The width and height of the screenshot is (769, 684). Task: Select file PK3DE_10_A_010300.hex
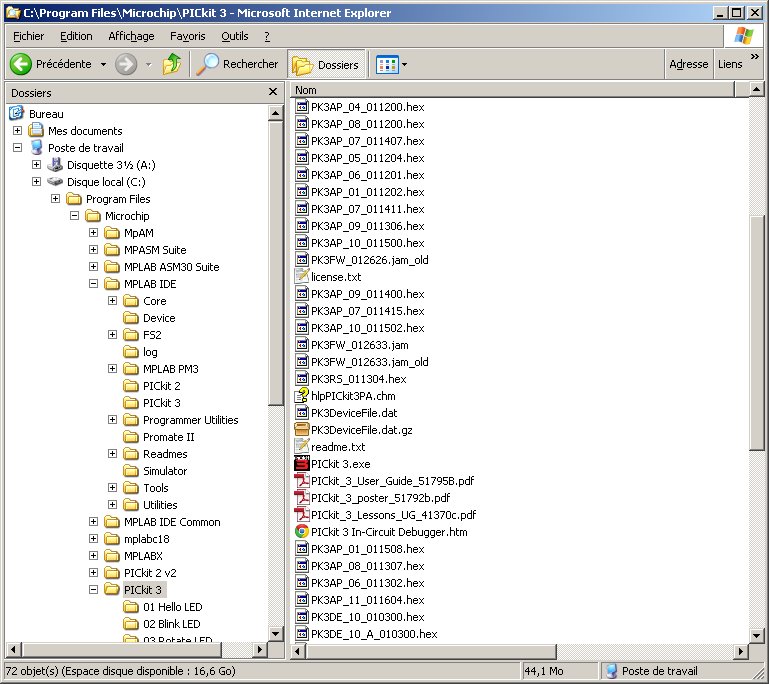(x=366, y=634)
